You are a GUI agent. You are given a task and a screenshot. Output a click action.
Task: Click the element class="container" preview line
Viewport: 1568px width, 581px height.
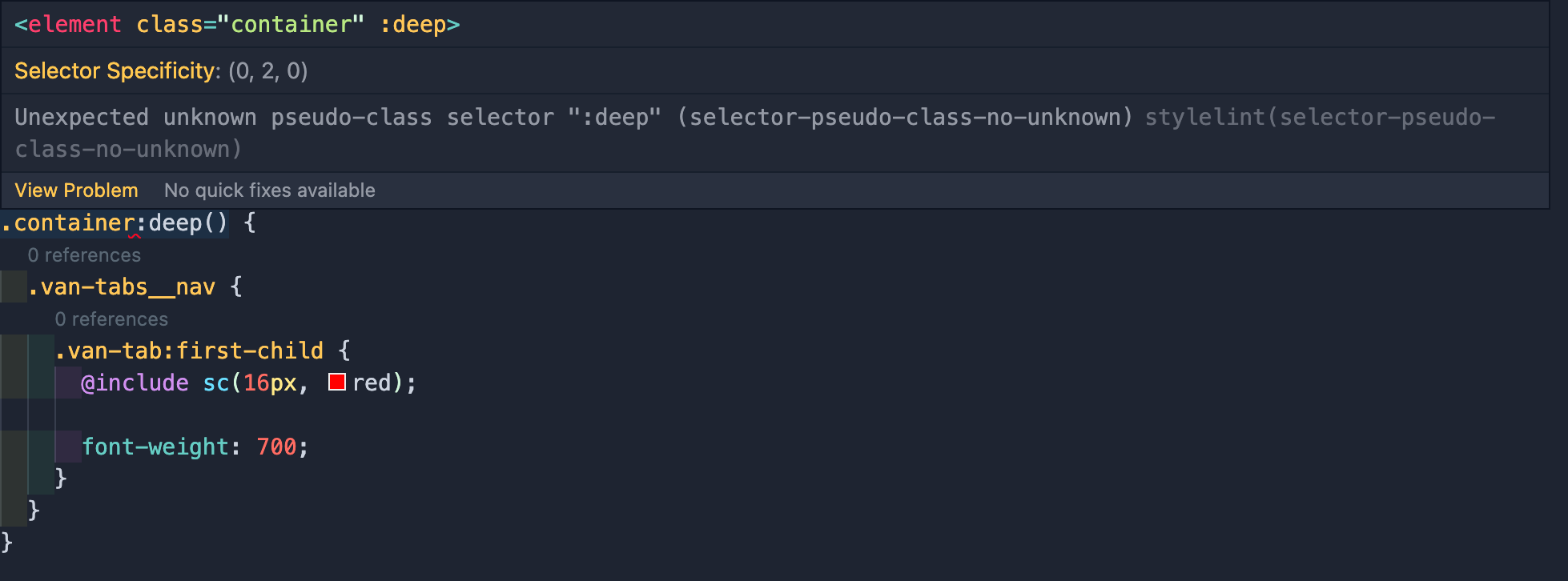point(236,25)
